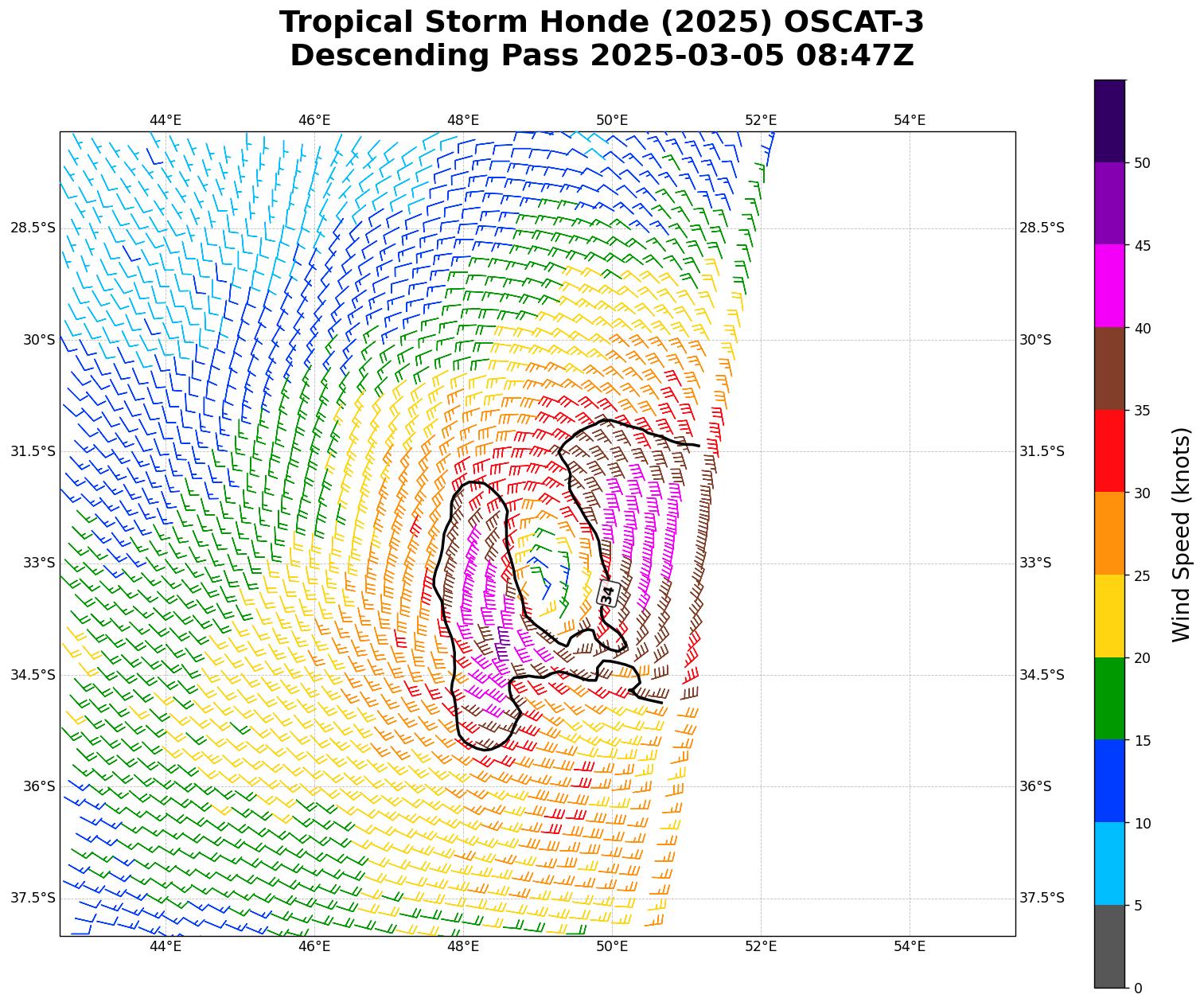The image size is (1204, 1006).
Task: Select the magenta 40–45 knot colorbar segment
Action: click(x=1109, y=286)
